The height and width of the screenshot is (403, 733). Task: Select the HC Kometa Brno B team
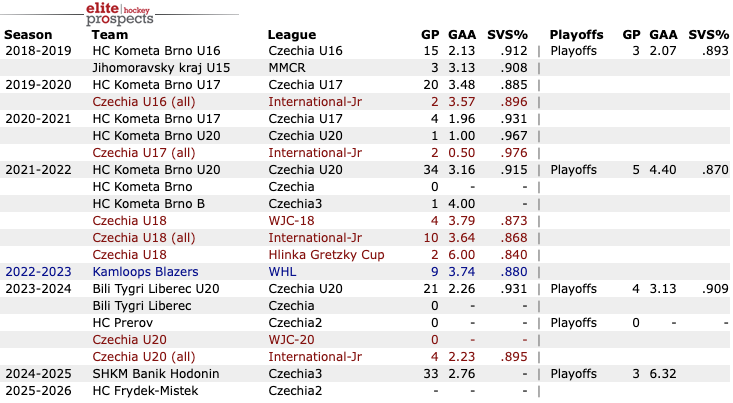[x=149, y=203]
